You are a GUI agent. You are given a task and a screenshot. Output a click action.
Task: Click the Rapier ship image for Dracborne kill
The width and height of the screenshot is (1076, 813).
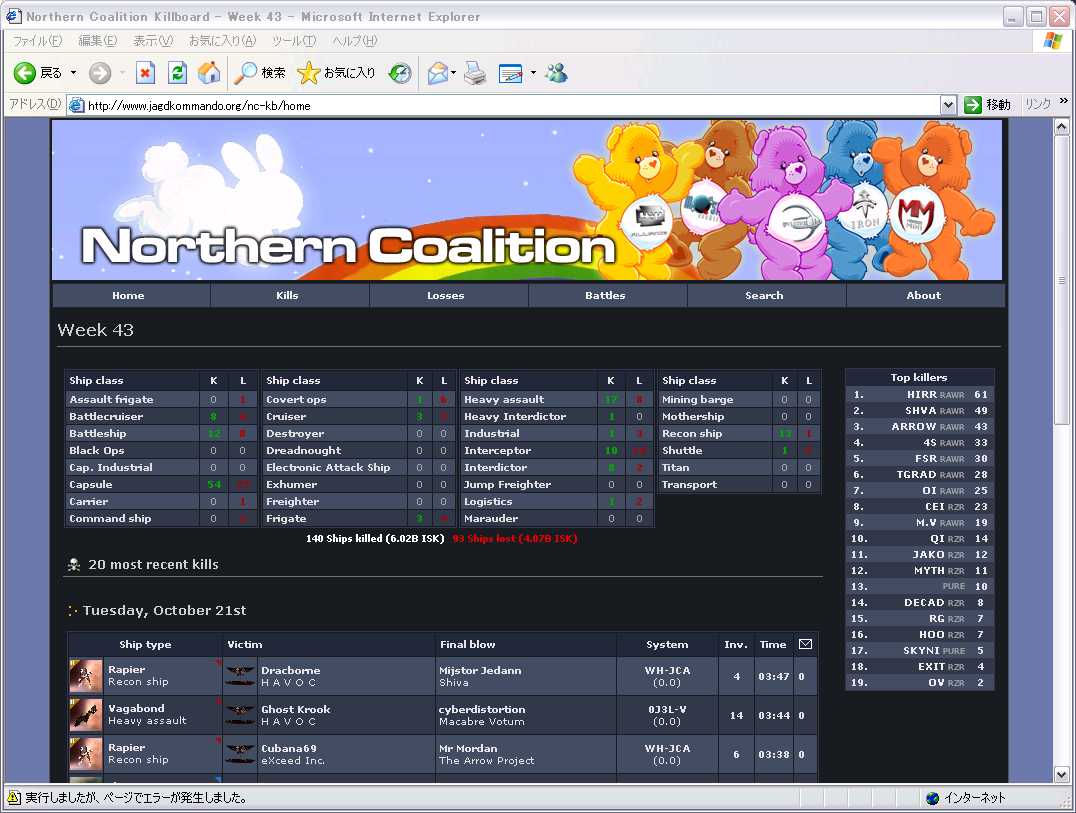pos(86,676)
